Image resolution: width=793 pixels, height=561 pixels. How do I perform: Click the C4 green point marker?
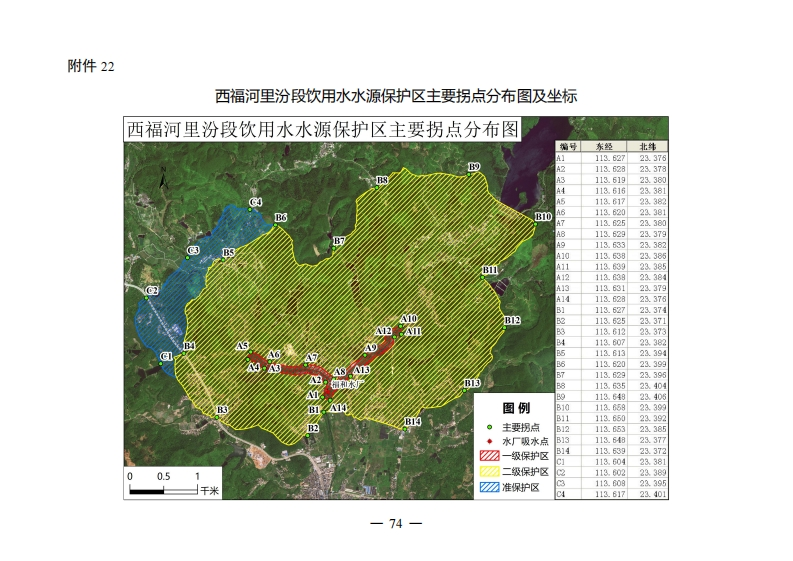[250, 209]
